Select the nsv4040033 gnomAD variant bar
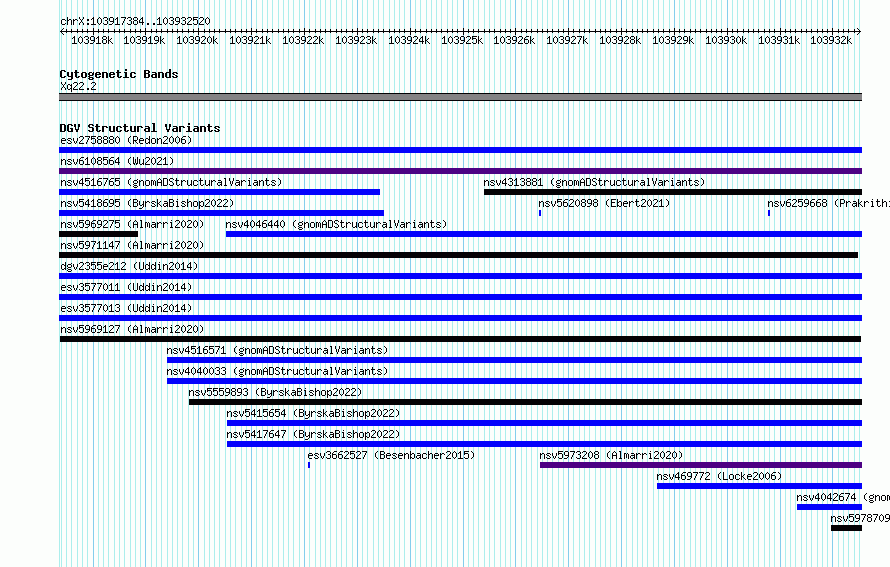 point(514,381)
